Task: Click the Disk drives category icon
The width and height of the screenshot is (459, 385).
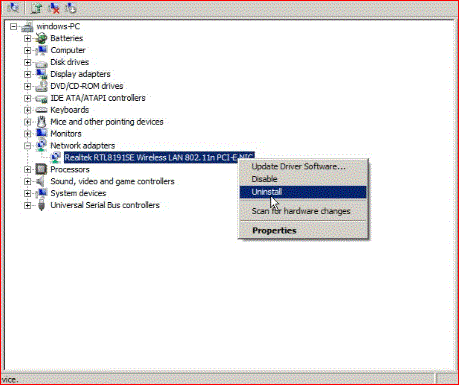Action: pyautogui.click(x=41, y=62)
